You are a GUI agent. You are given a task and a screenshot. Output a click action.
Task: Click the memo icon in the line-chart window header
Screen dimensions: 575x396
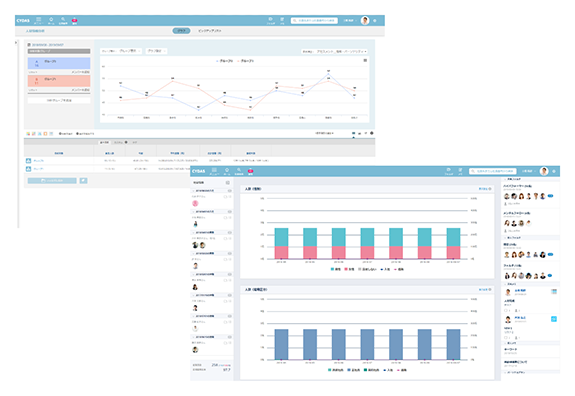click(282, 20)
